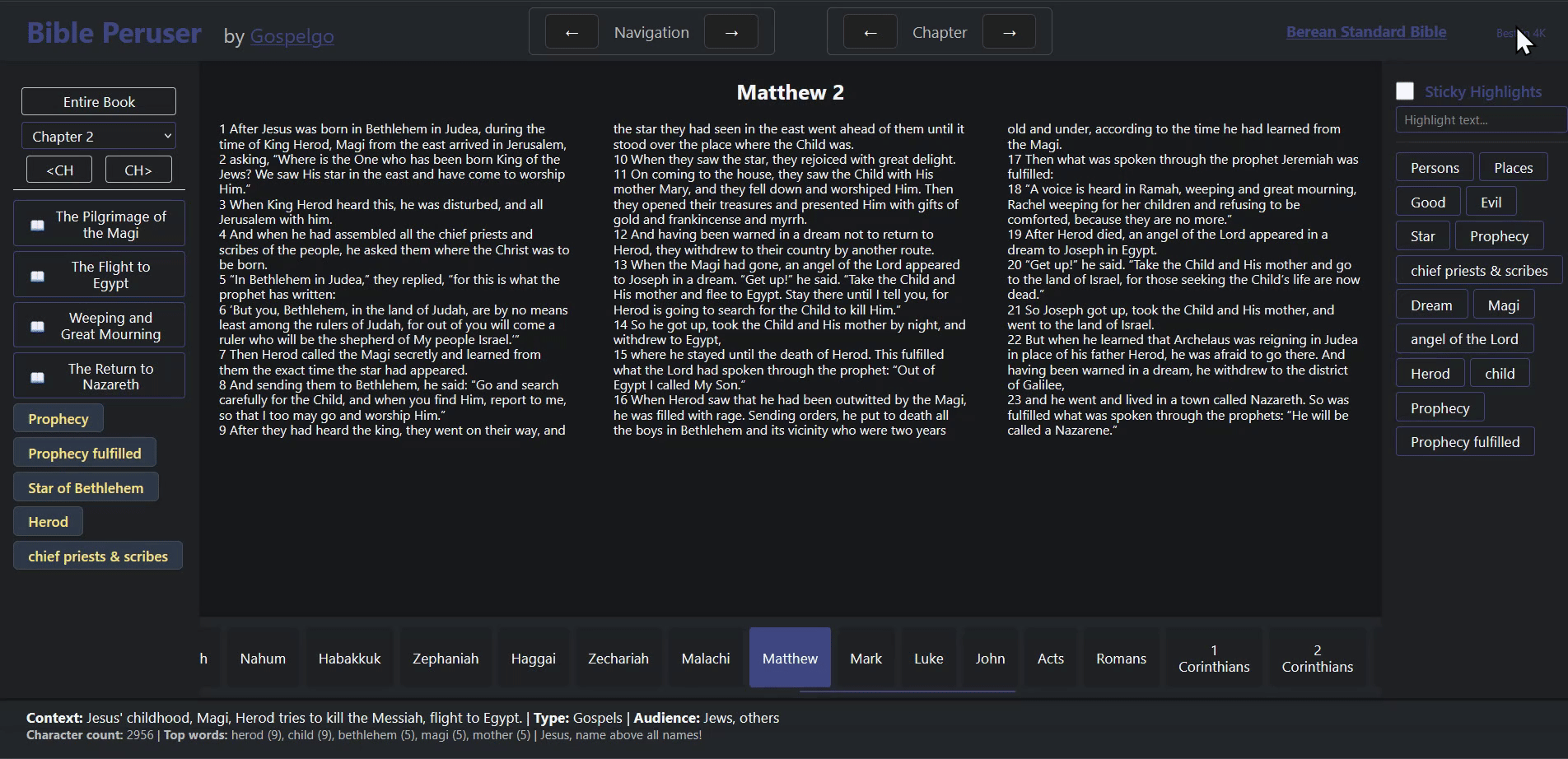Open the Berean Standard Bible link

coord(1366,31)
